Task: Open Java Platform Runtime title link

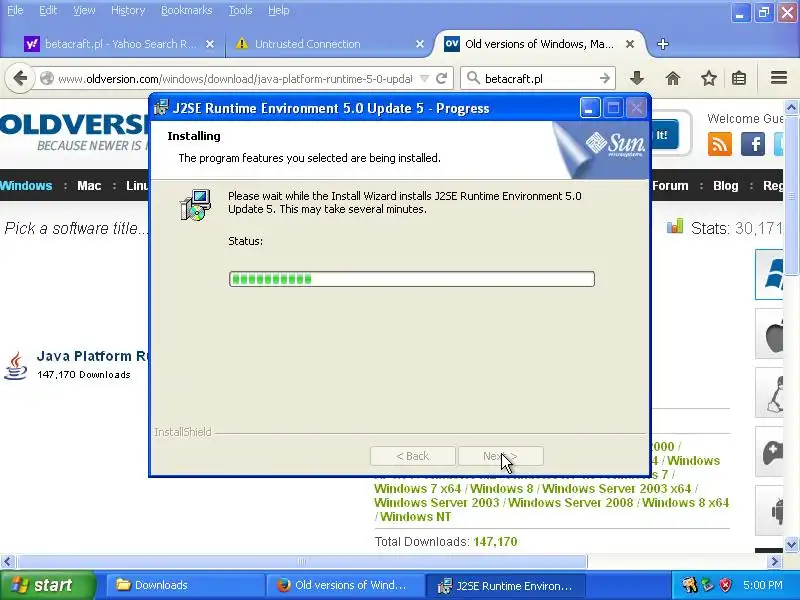Action: pyautogui.click(x=92, y=356)
